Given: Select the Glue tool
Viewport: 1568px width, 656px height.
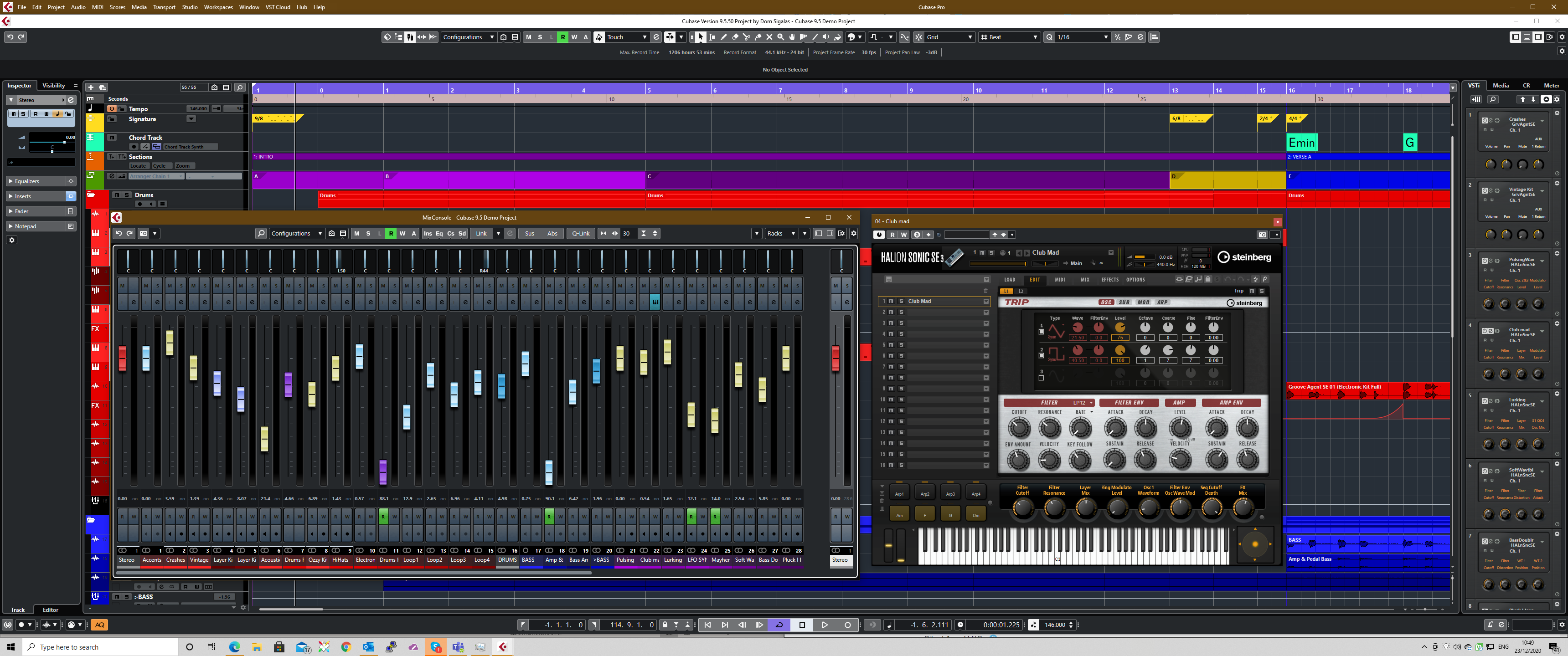Looking at the screenshot, I should pyautogui.click(x=758, y=37).
